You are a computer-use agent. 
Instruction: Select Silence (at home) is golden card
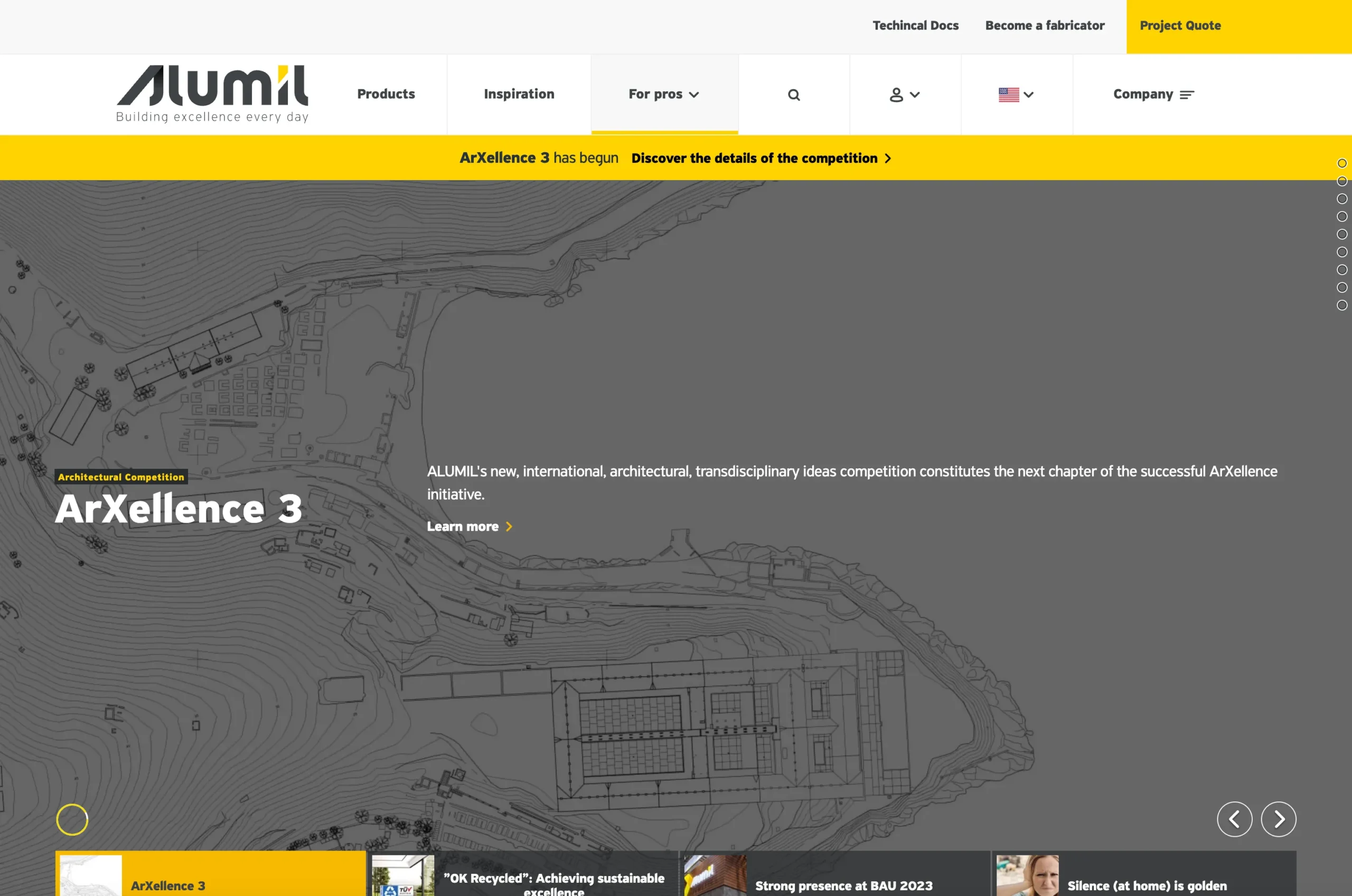(1144, 874)
